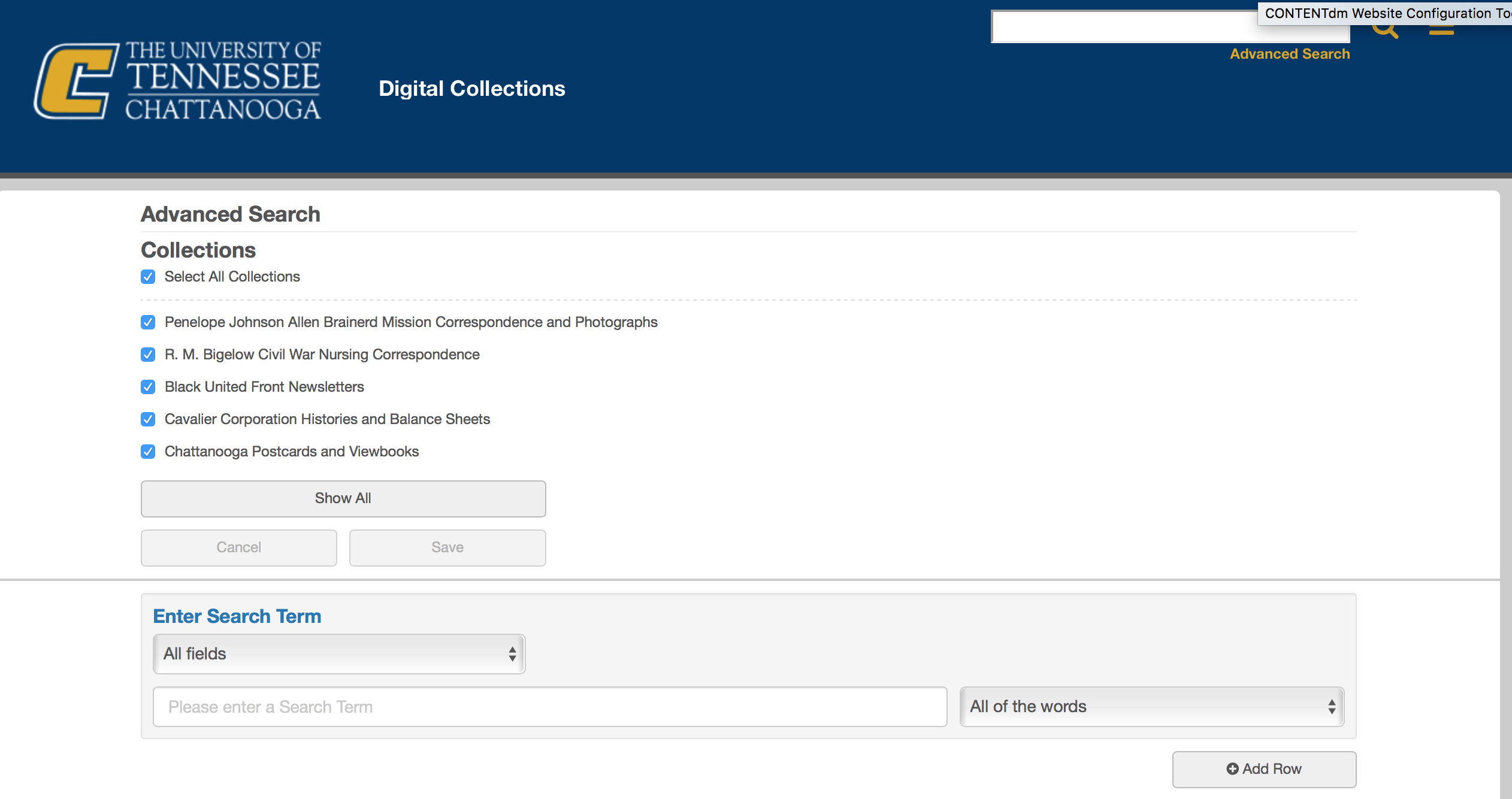Image resolution: width=1512 pixels, height=799 pixels.
Task: Click the Save button
Action: tap(447, 547)
